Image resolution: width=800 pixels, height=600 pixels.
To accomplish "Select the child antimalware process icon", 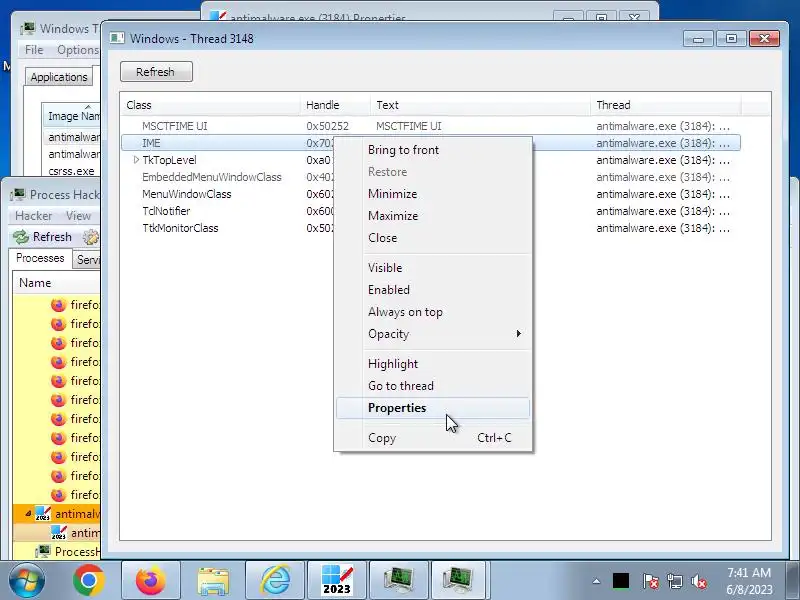I will 59,533.
